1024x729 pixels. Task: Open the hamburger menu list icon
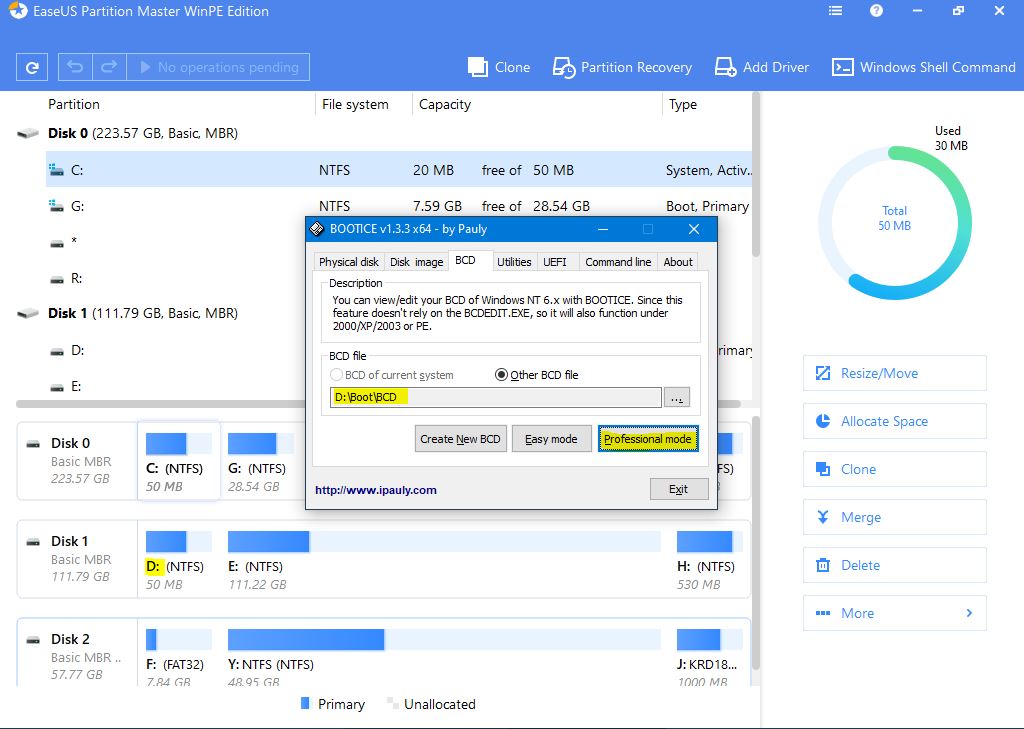[x=836, y=12]
